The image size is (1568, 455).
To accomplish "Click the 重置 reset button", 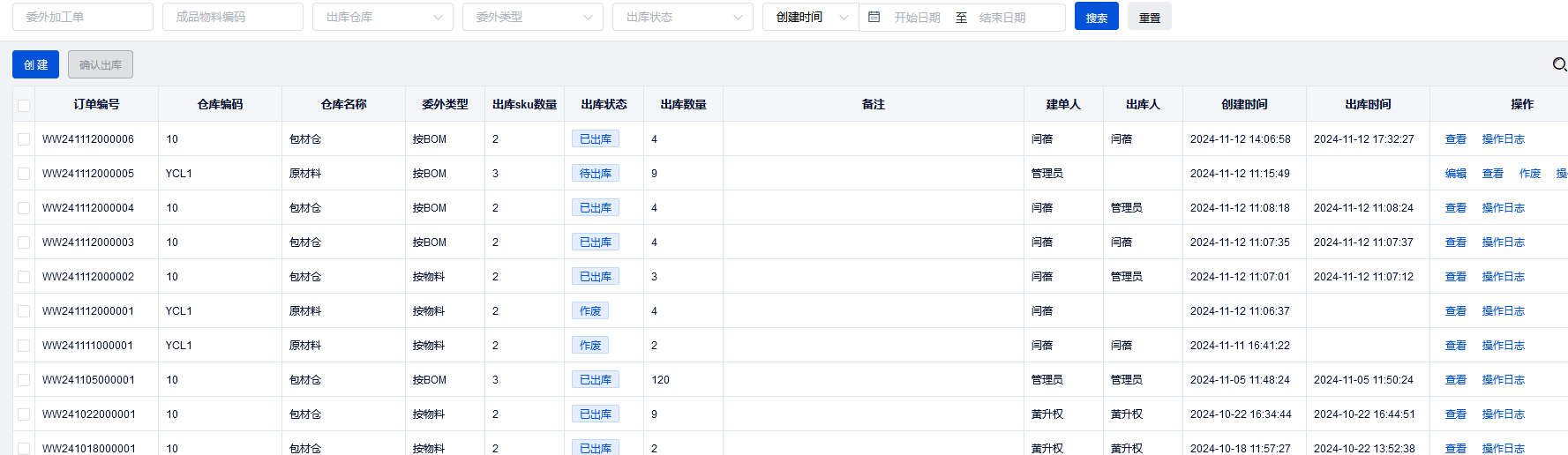I will [x=1149, y=17].
